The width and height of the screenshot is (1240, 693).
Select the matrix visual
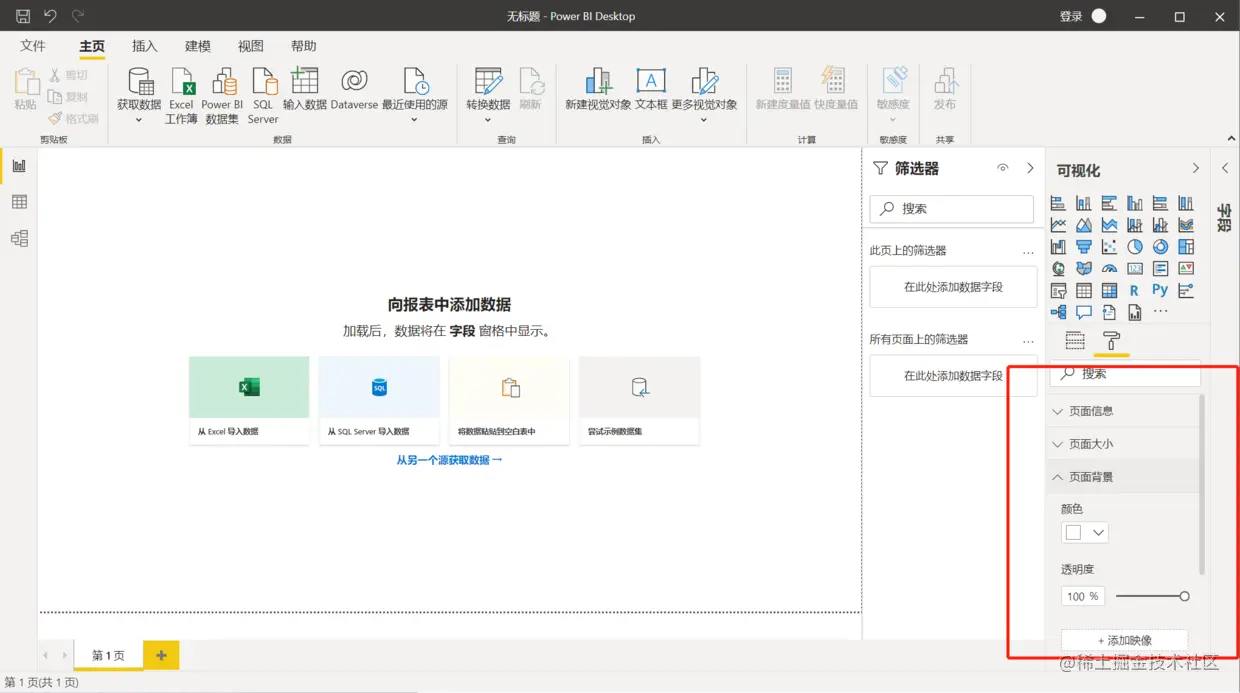1109,291
